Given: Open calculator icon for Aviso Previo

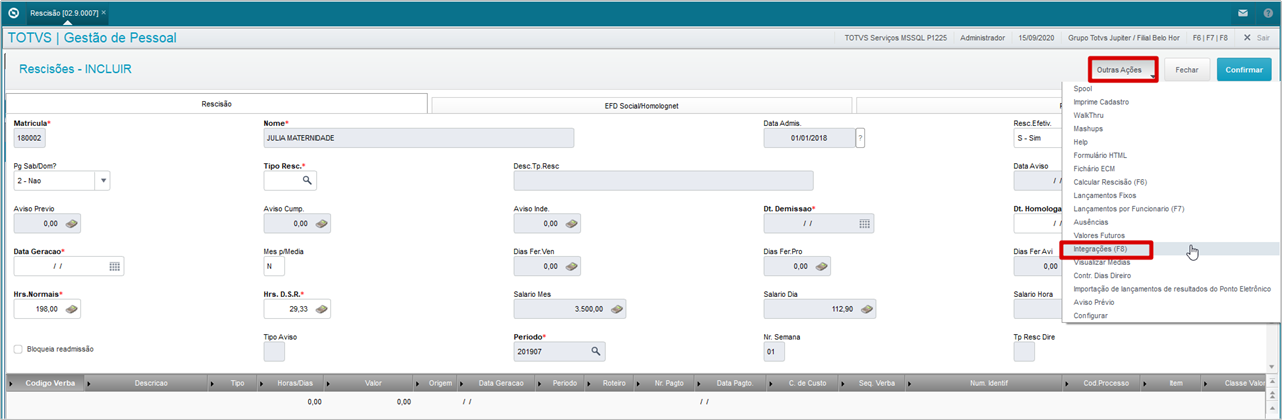Looking at the screenshot, I should coord(72,223).
